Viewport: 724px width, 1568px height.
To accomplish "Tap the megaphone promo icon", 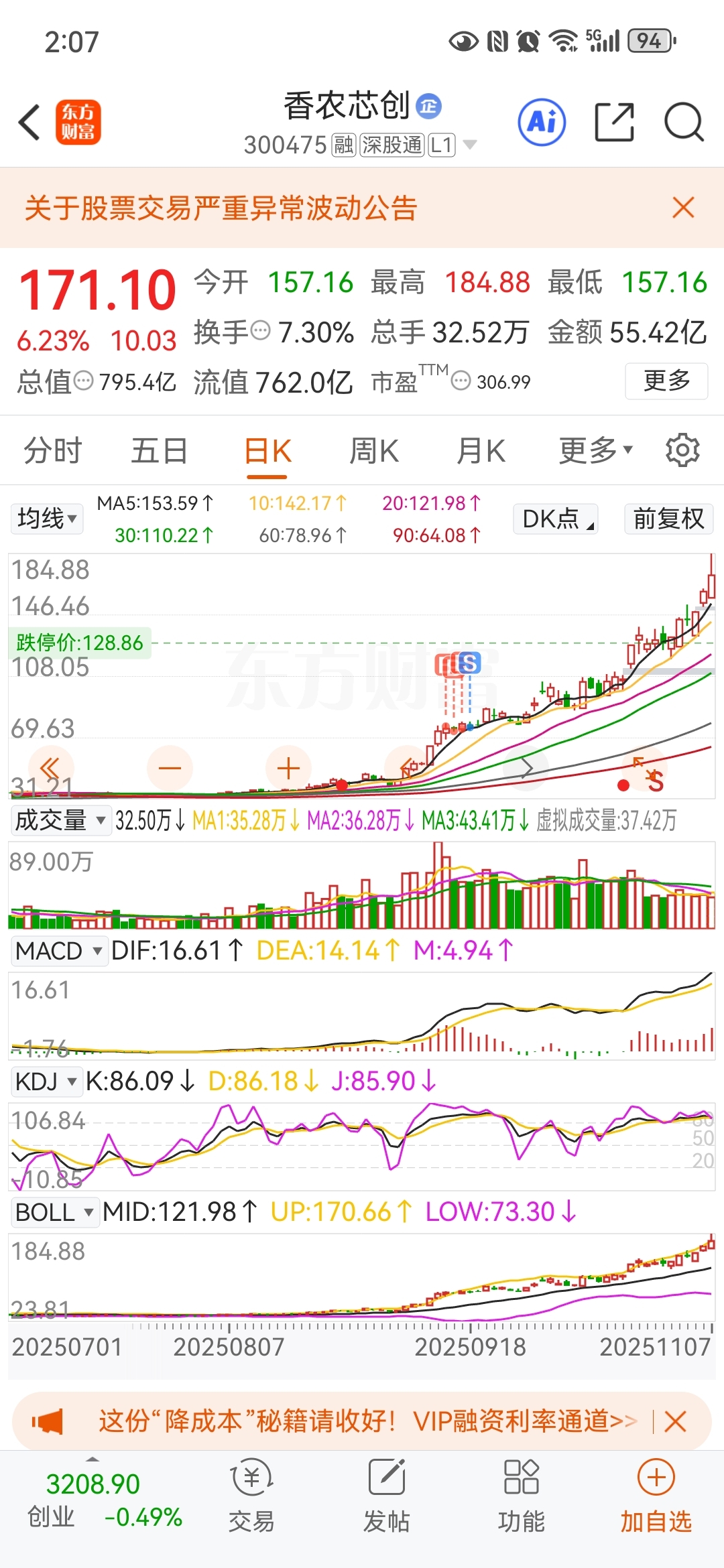I will [x=48, y=1421].
